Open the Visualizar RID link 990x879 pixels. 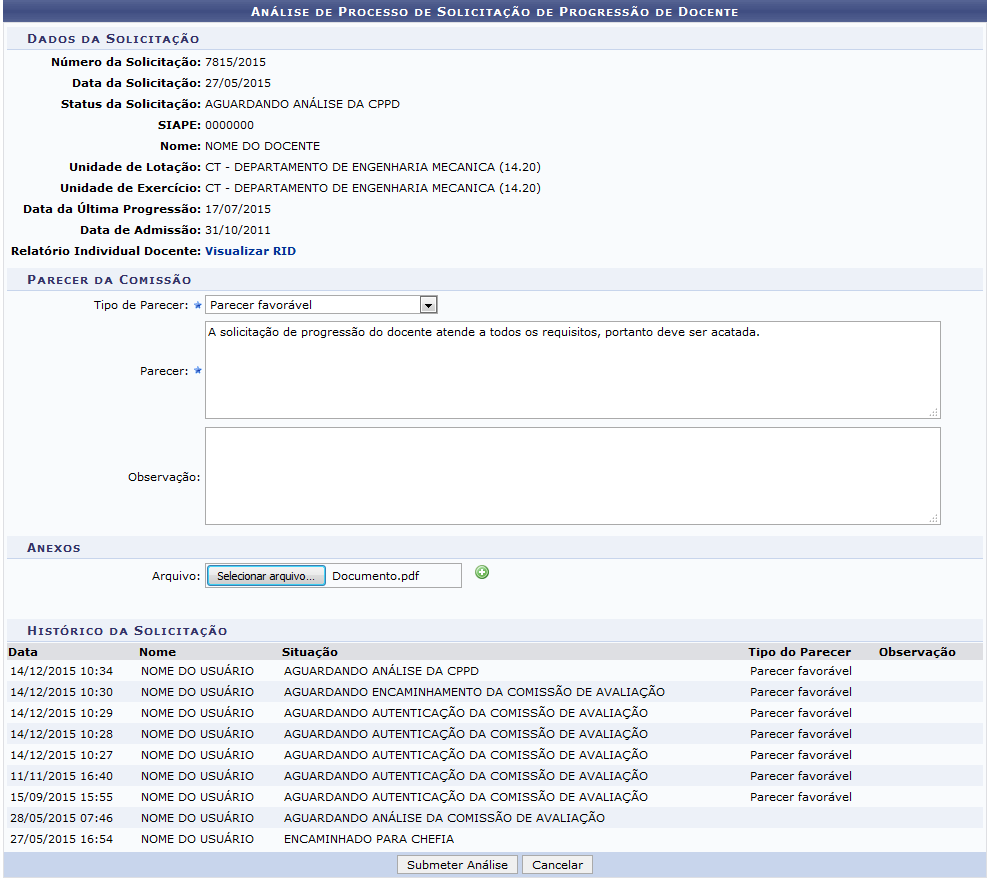pos(250,251)
